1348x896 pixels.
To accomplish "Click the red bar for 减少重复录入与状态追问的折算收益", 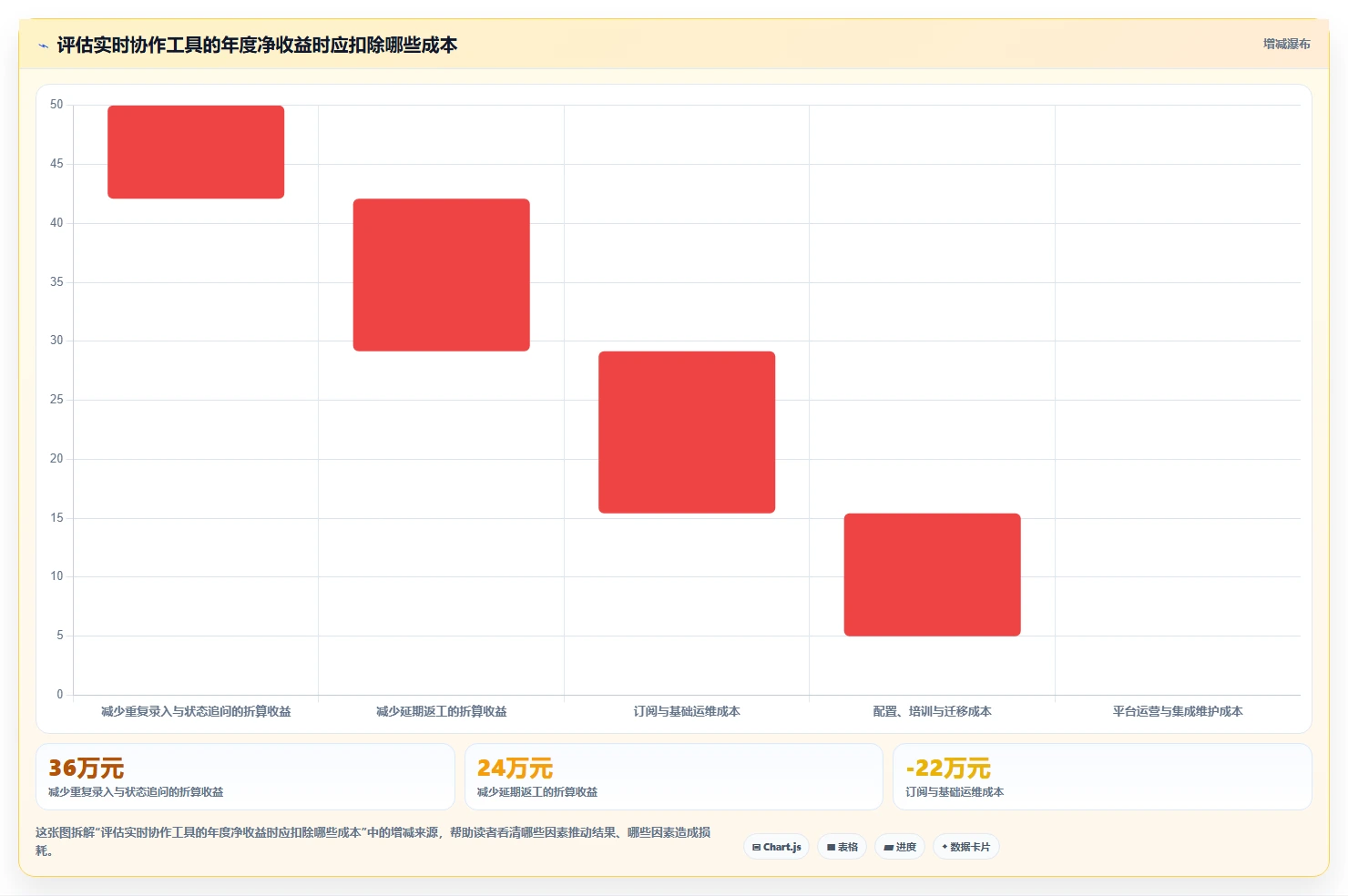I will click(196, 152).
